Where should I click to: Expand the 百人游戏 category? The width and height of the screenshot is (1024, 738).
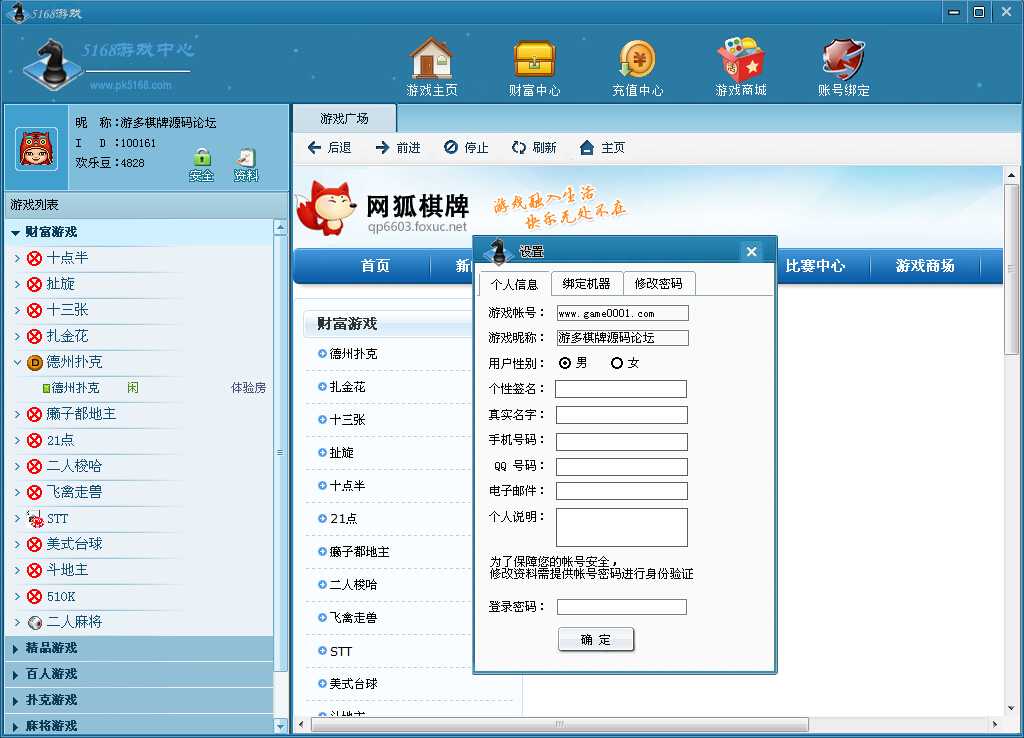click(x=15, y=675)
